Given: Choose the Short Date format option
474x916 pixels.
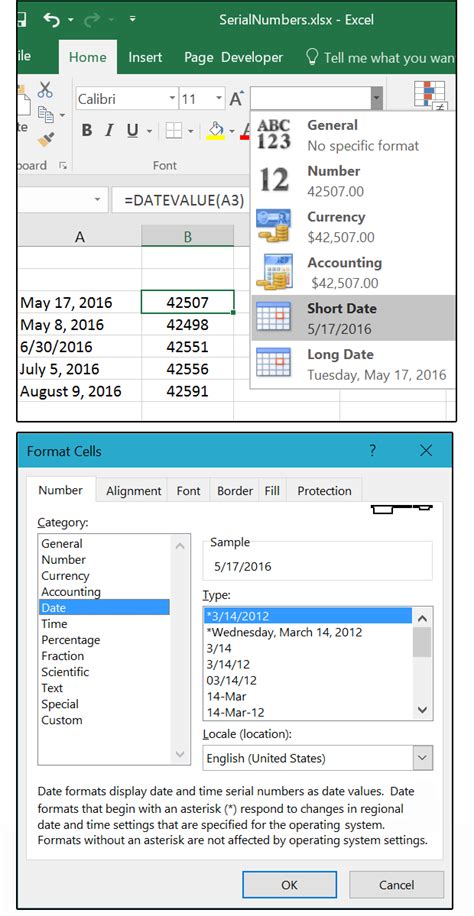Looking at the screenshot, I should (x=353, y=318).
